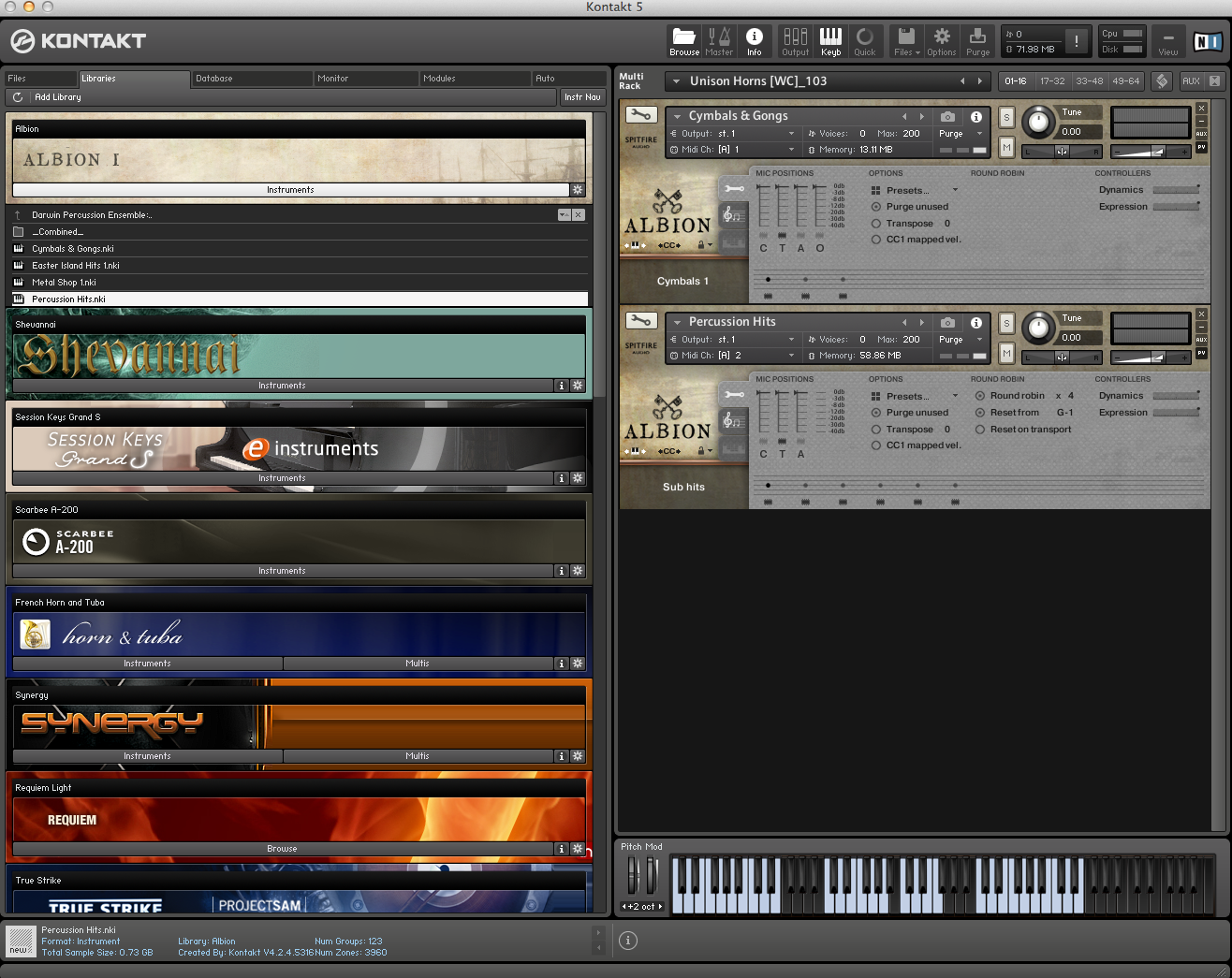Expand Presets menu in Percussion Hits
Image resolution: width=1232 pixels, height=978 pixels.
tap(955, 396)
